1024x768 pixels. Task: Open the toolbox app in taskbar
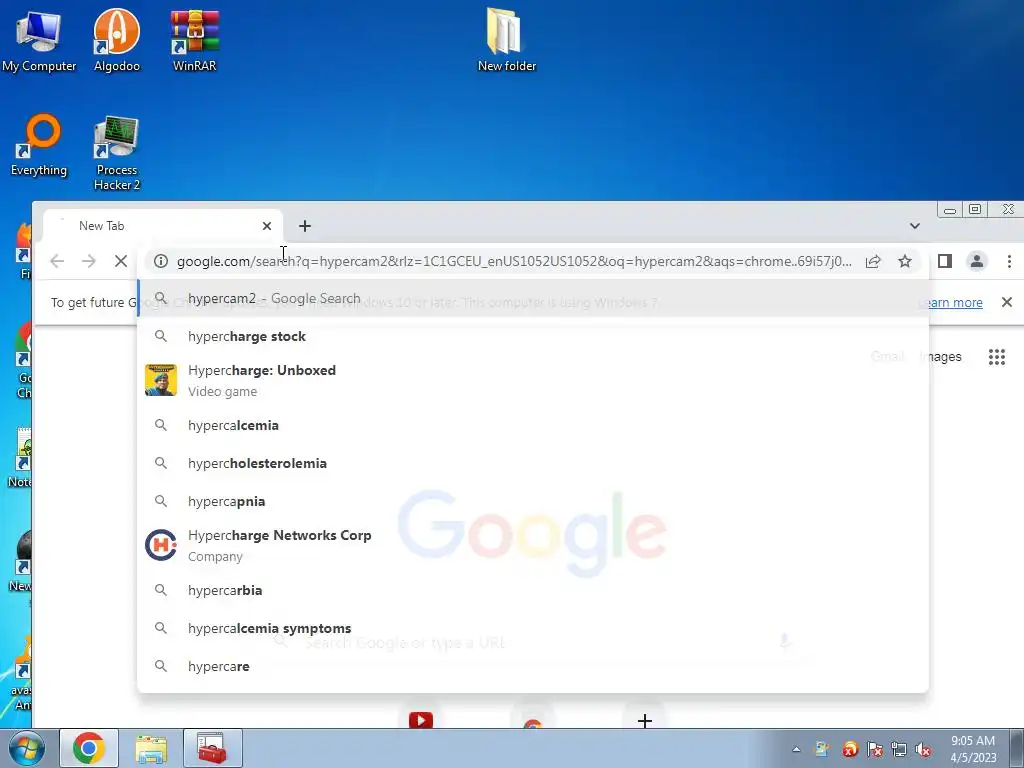tap(212, 748)
